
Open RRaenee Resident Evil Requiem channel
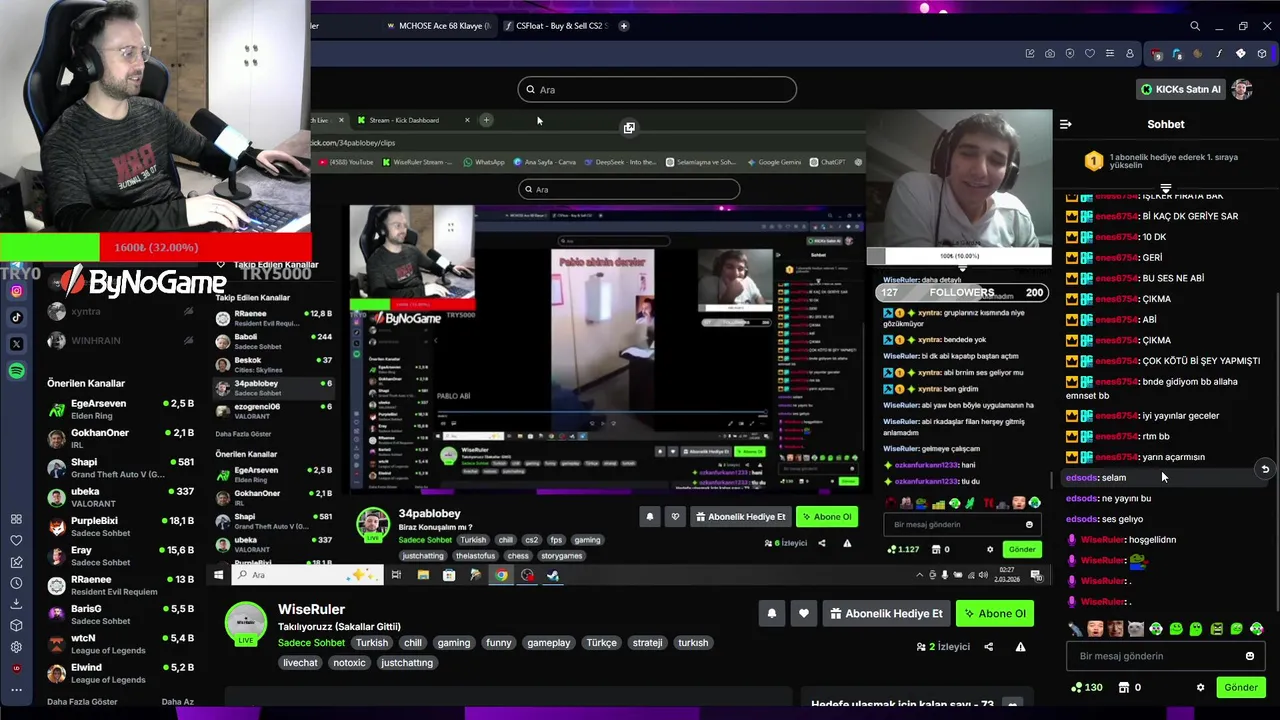coord(120,585)
